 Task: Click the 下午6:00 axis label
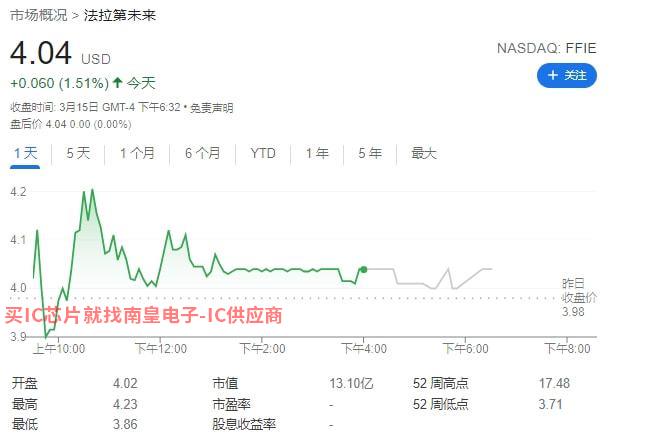[x=466, y=349]
